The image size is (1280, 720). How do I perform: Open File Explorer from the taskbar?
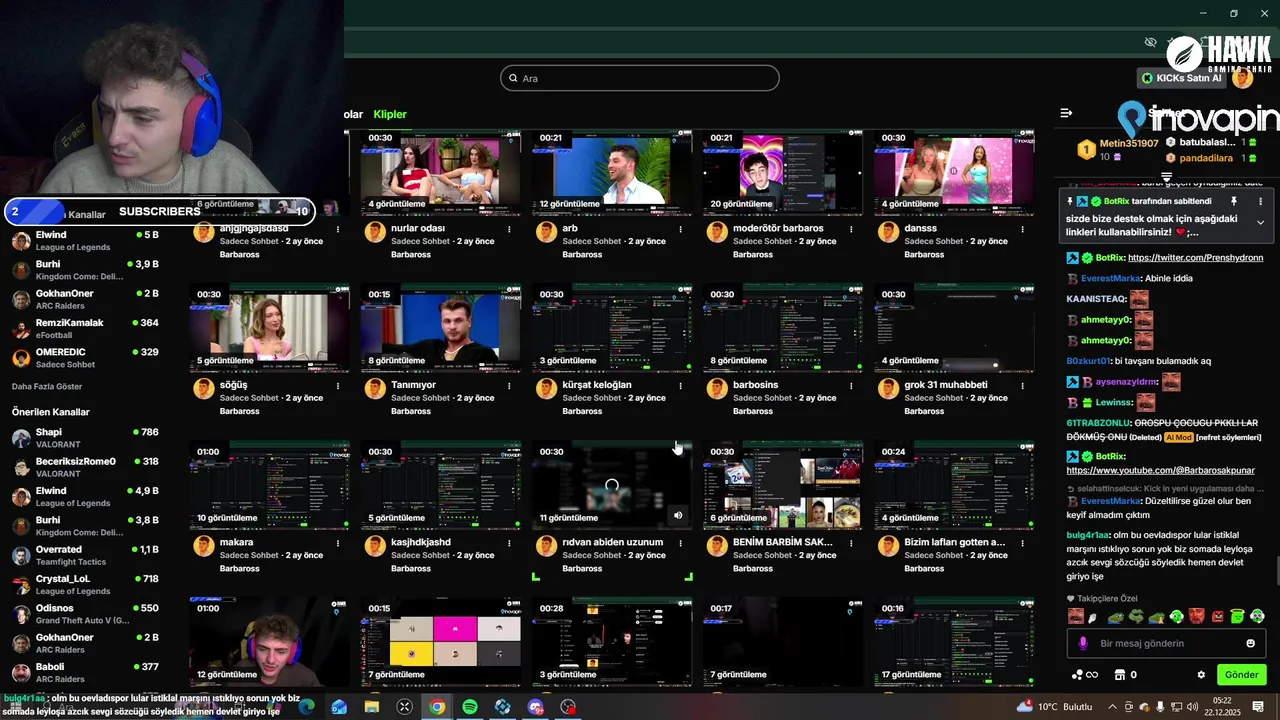372,707
